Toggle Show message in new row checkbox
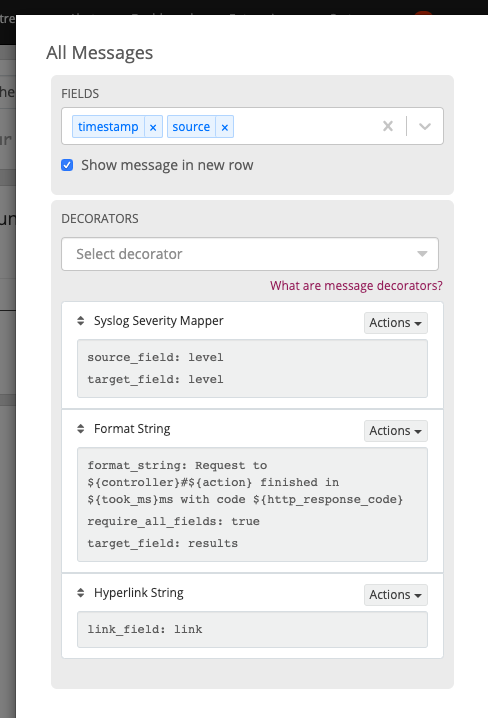Screen dimensions: 488x718 pos(67,165)
